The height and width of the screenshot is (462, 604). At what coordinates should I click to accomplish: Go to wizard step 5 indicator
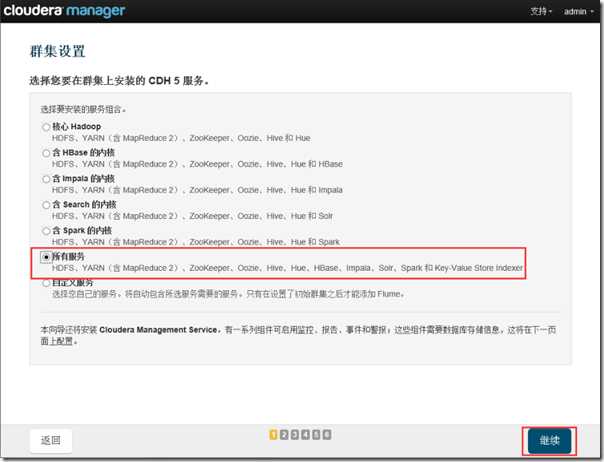pyautogui.click(x=316, y=435)
